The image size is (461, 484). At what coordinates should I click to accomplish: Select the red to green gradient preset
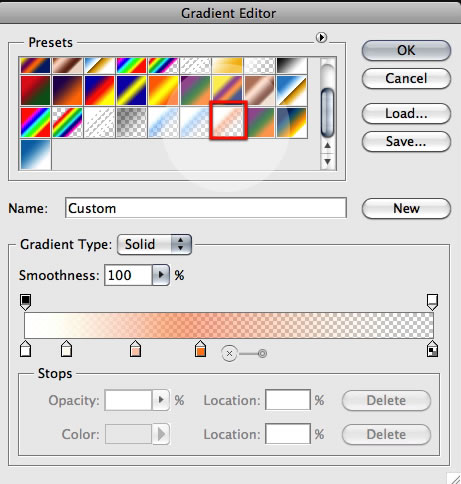coord(35,90)
